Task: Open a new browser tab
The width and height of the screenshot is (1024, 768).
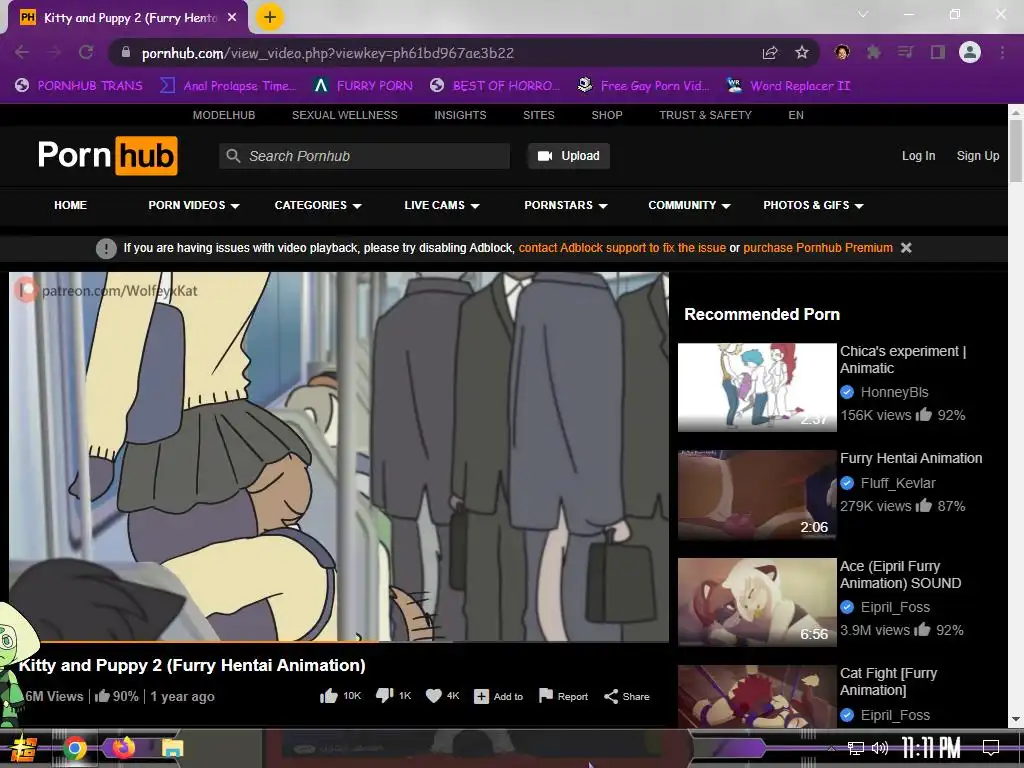Action: click(x=270, y=17)
